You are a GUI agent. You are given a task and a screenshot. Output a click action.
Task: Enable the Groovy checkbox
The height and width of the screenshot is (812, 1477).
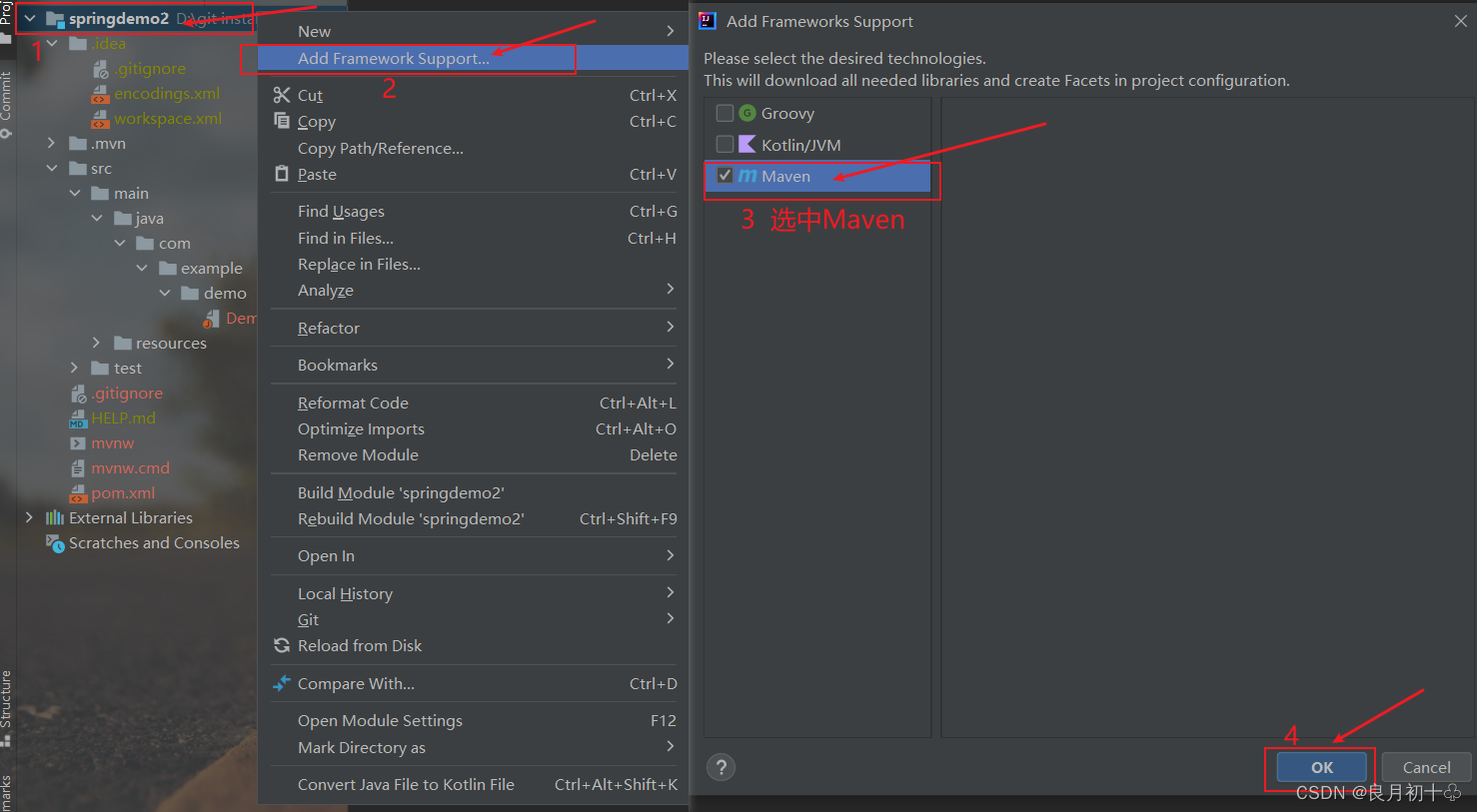[x=726, y=113]
